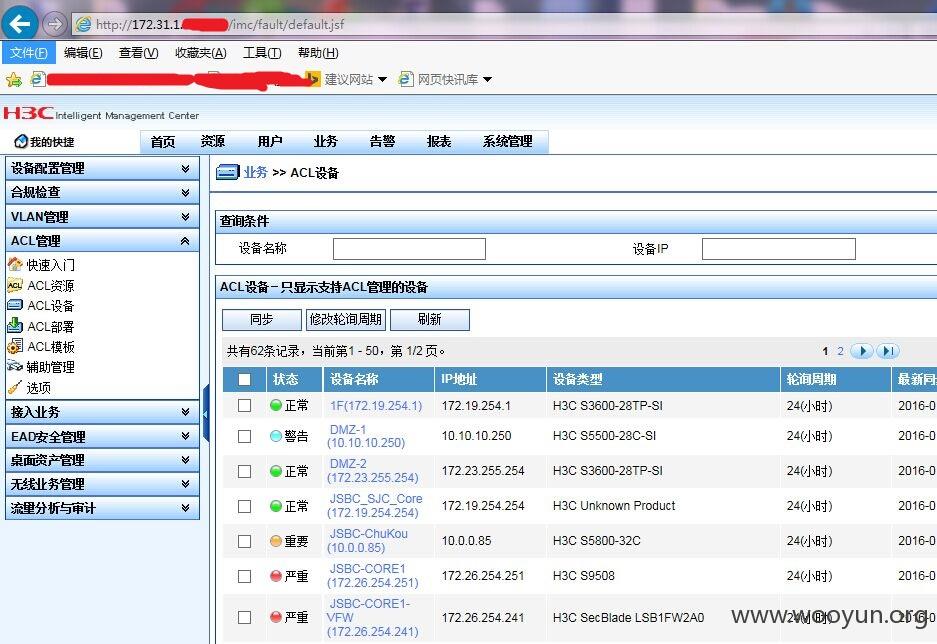
Task: Check the JSBC_SJC_Core row checkbox
Action: point(244,506)
